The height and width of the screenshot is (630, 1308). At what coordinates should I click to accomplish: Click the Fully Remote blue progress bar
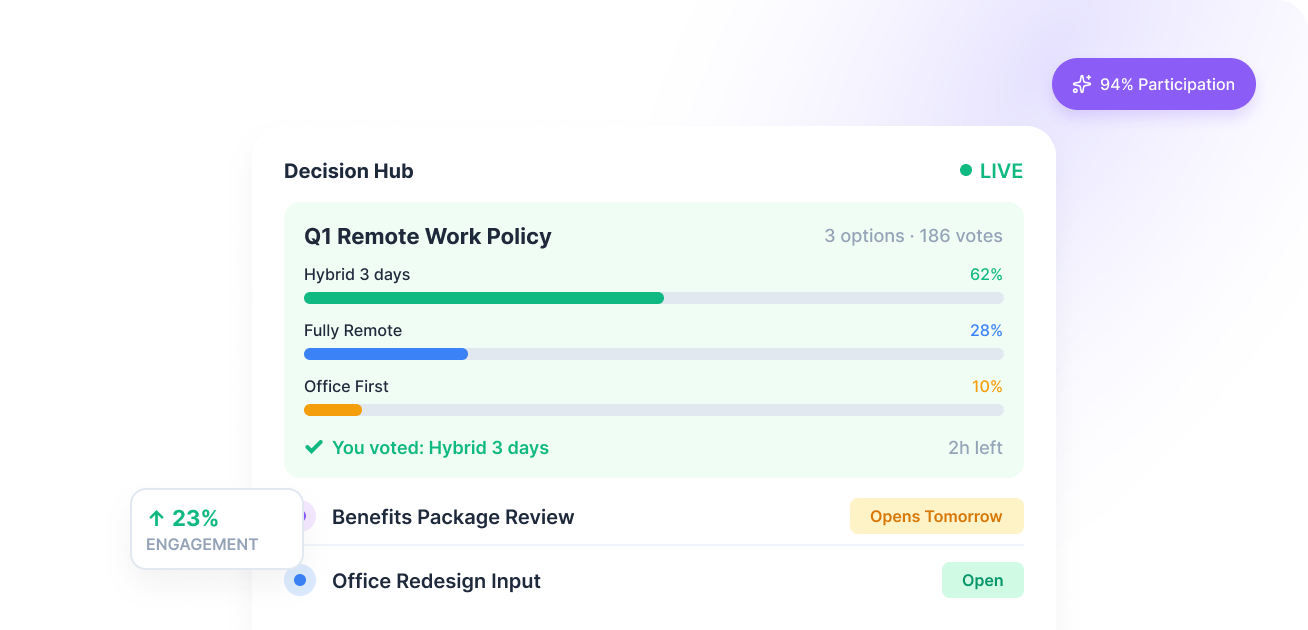[x=386, y=354]
